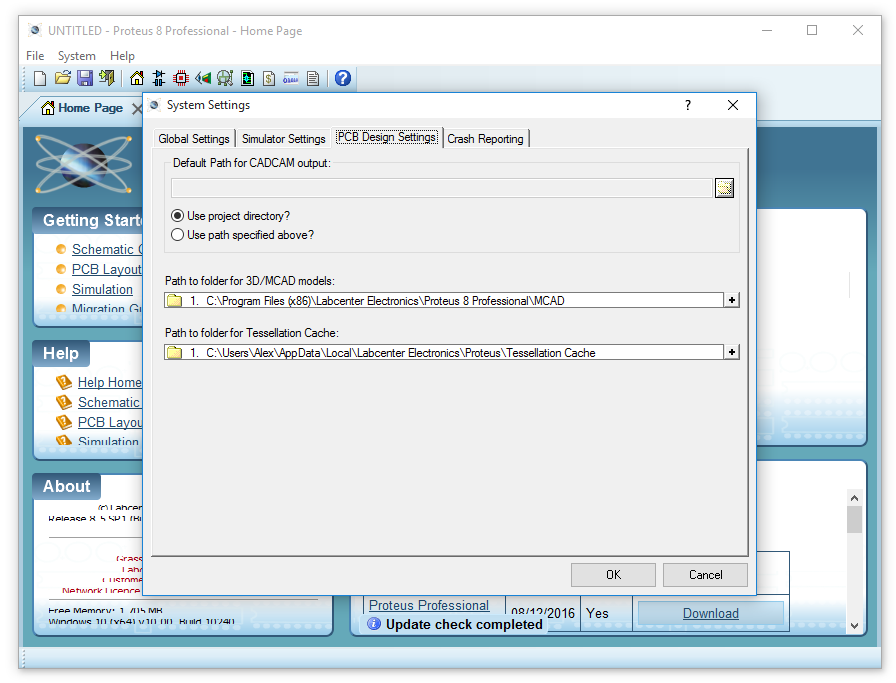Click the "Update check completed" status text
The width and height of the screenshot is (896, 683).
tap(464, 624)
